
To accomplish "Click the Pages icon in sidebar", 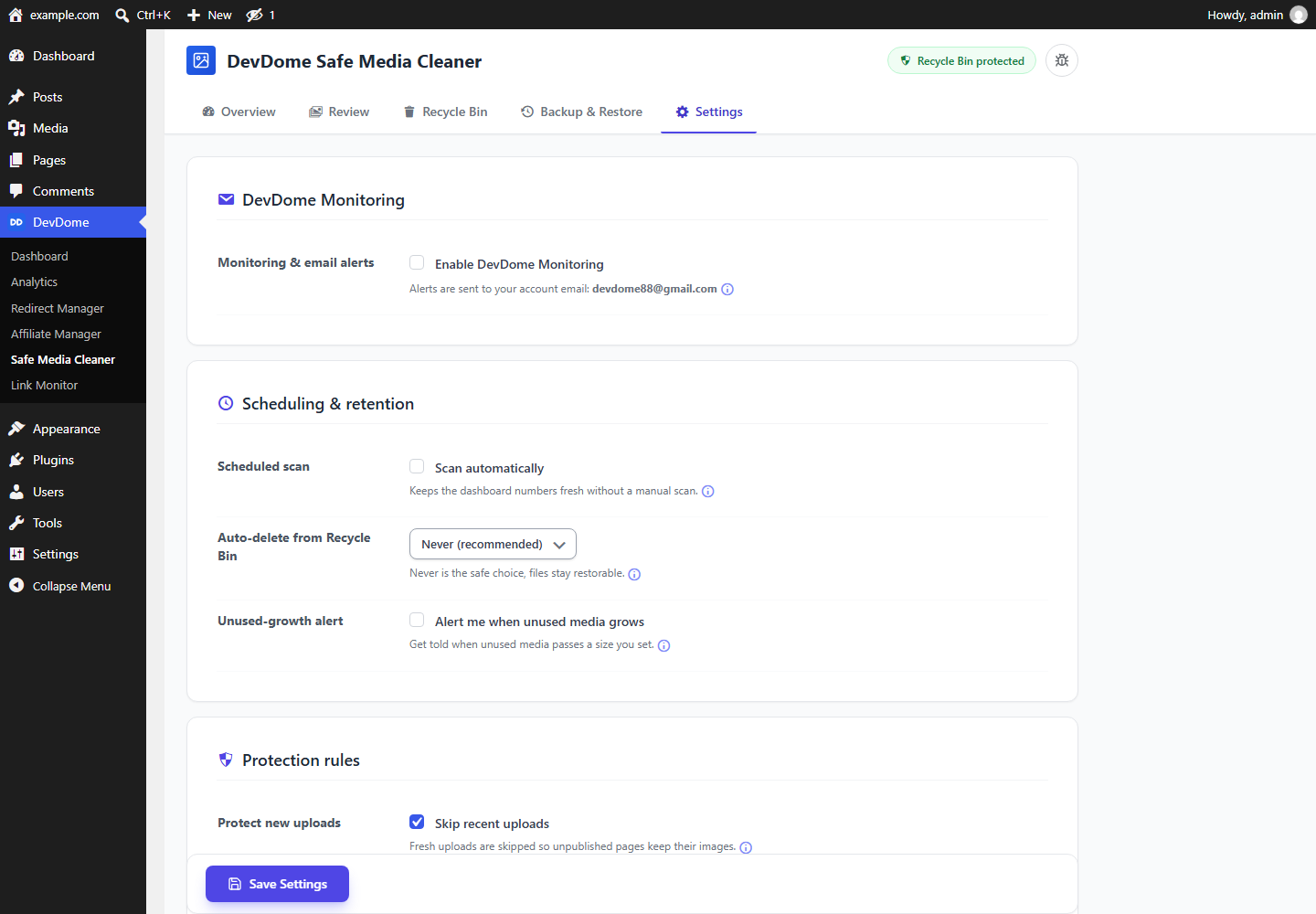I will point(16,160).
